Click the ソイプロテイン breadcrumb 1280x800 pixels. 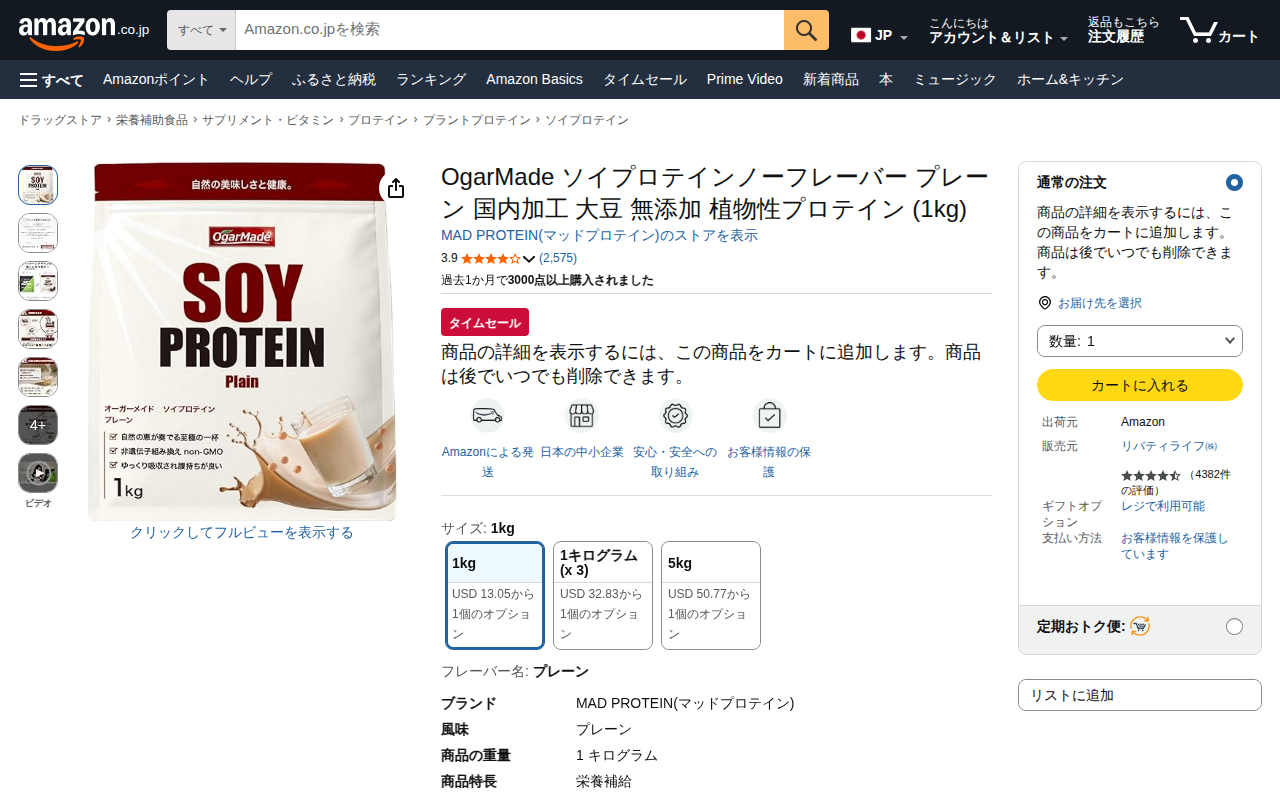pyautogui.click(x=587, y=120)
